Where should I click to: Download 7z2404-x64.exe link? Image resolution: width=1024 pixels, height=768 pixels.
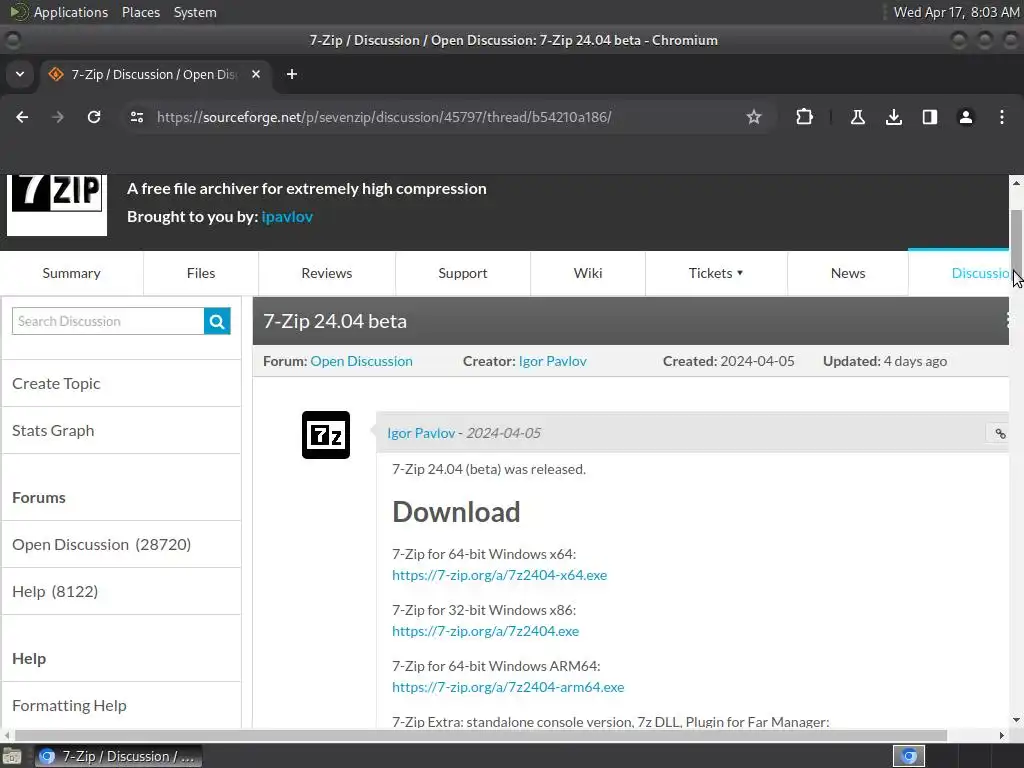click(x=500, y=575)
